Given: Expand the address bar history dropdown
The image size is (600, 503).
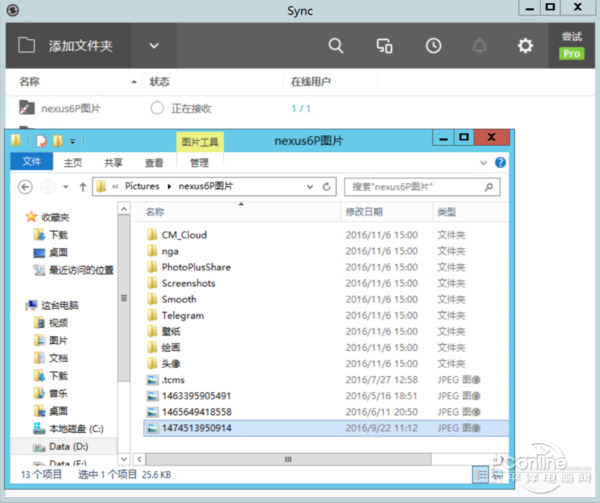Looking at the screenshot, I should 310,187.
